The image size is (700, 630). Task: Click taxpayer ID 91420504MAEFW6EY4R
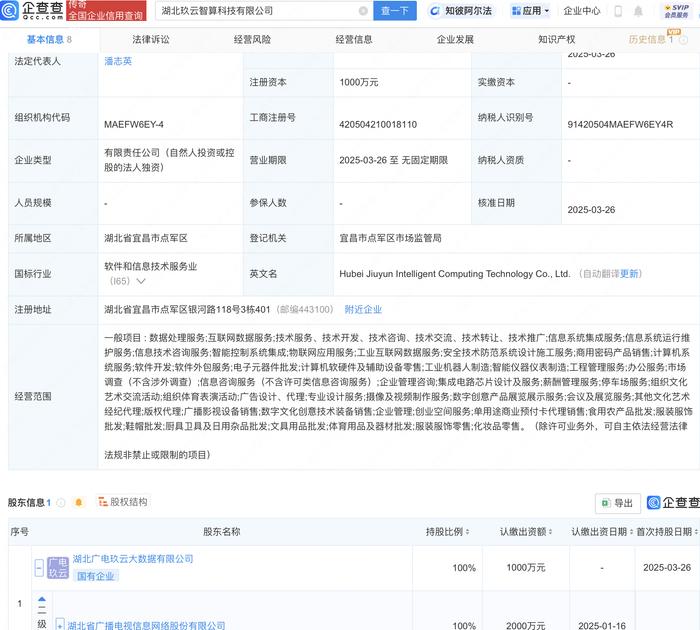coord(620,125)
